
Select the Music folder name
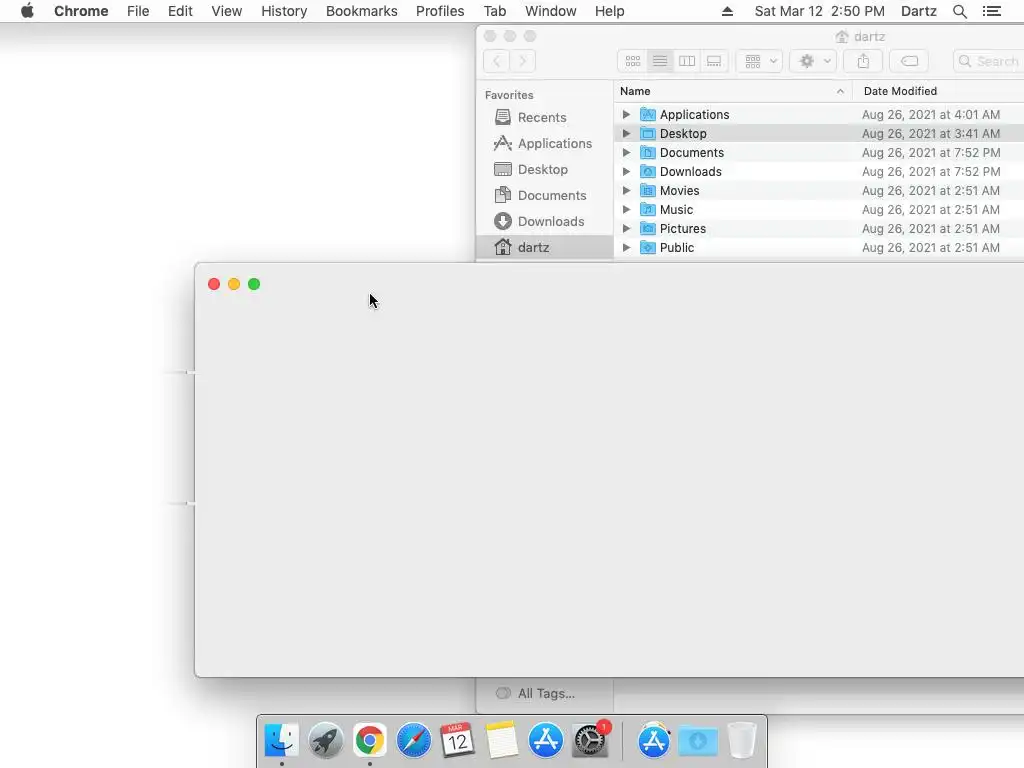pos(676,210)
